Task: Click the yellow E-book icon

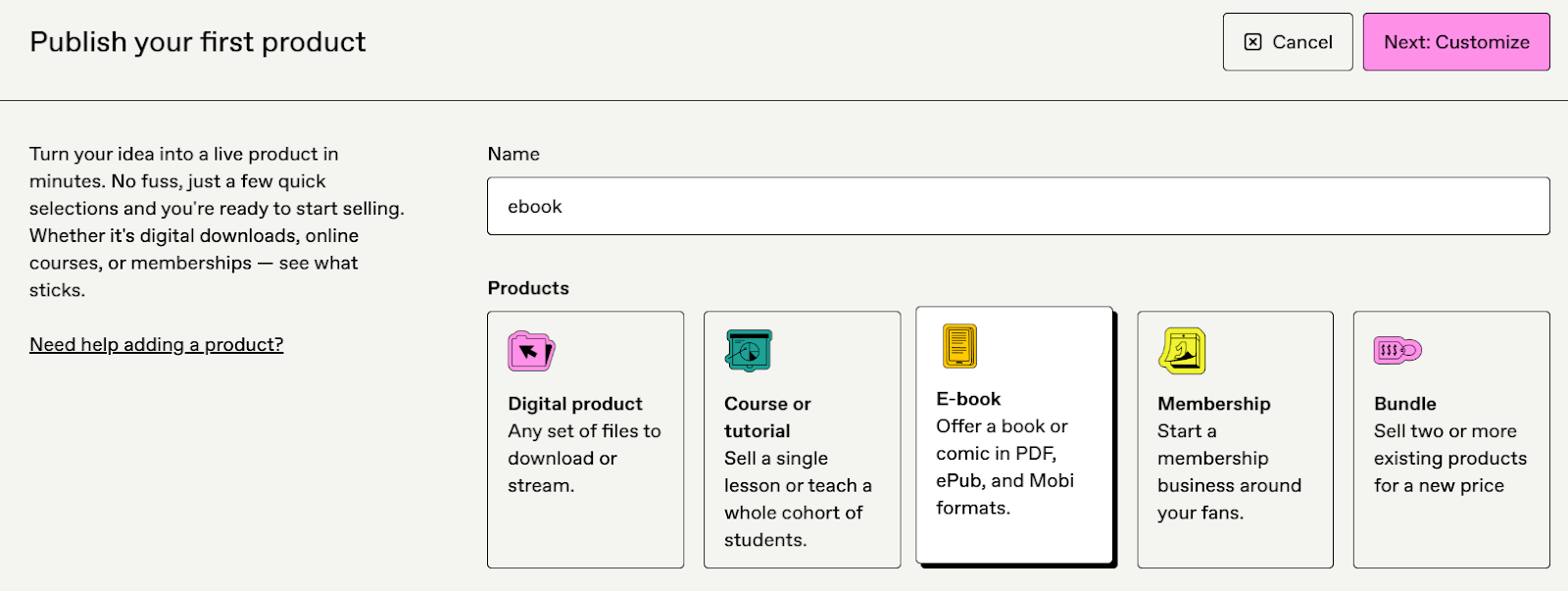Action: point(958,345)
